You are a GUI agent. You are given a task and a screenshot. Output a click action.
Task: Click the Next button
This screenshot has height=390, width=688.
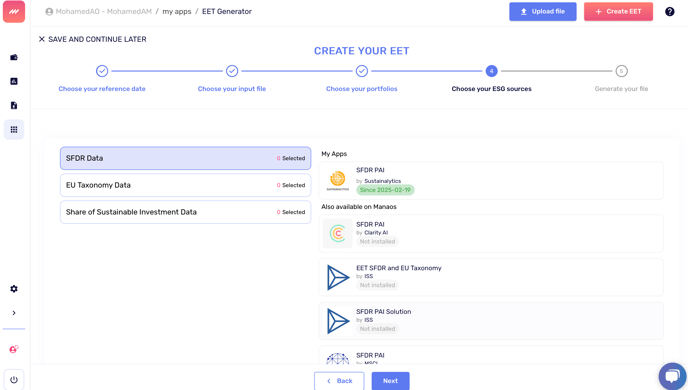pyautogui.click(x=391, y=381)
